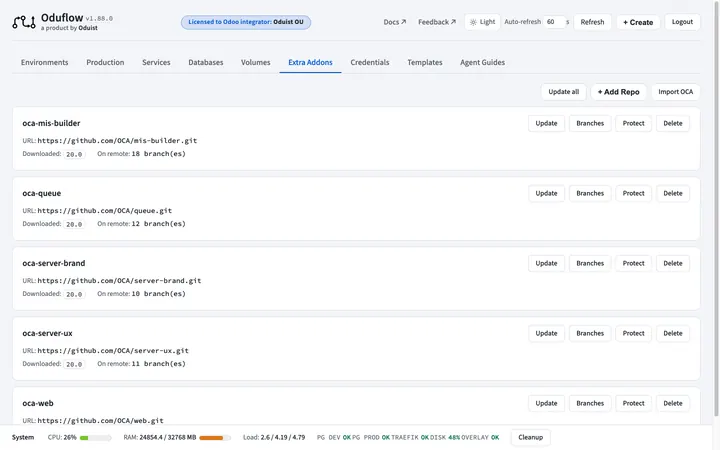720x450 pixels.
Task: Show Branches for oca-mis-builder
Action: [x=590, y=123]
